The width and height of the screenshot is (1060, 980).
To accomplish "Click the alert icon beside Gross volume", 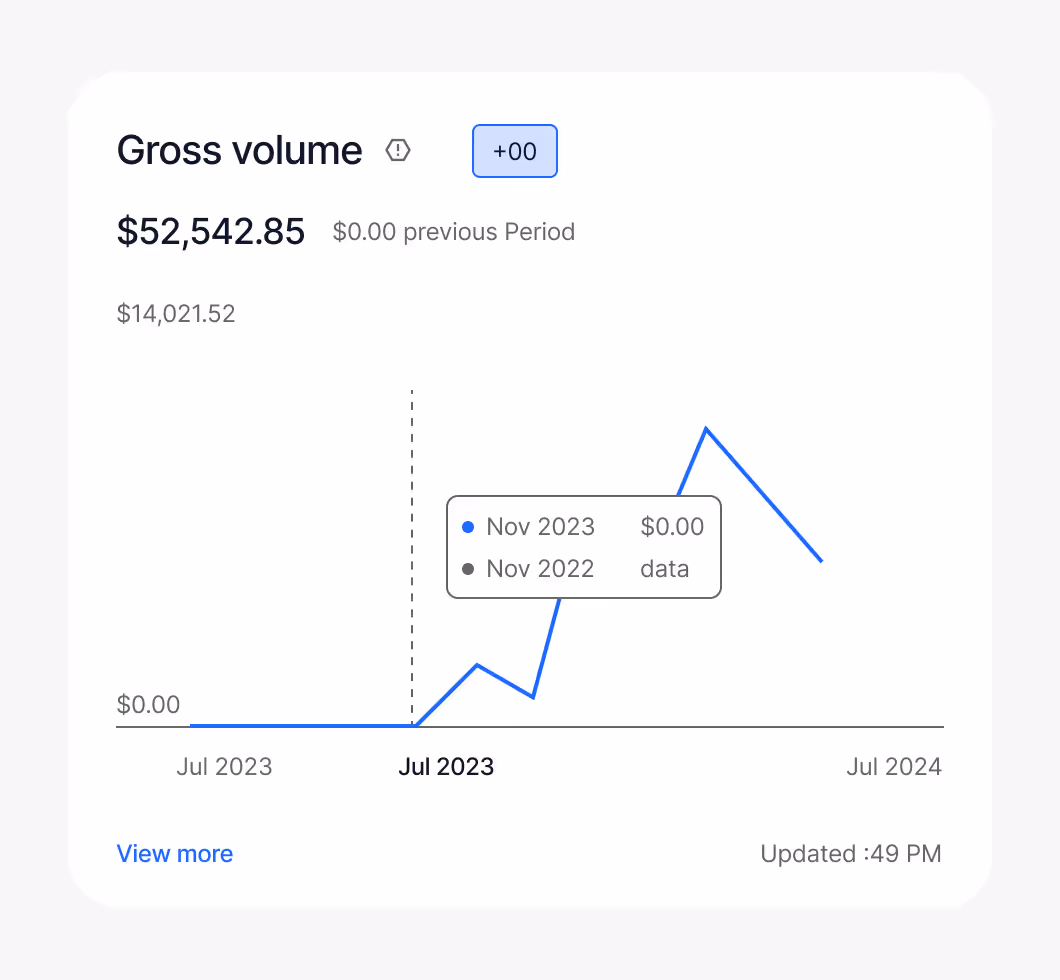I will click(x=398, y=150).
